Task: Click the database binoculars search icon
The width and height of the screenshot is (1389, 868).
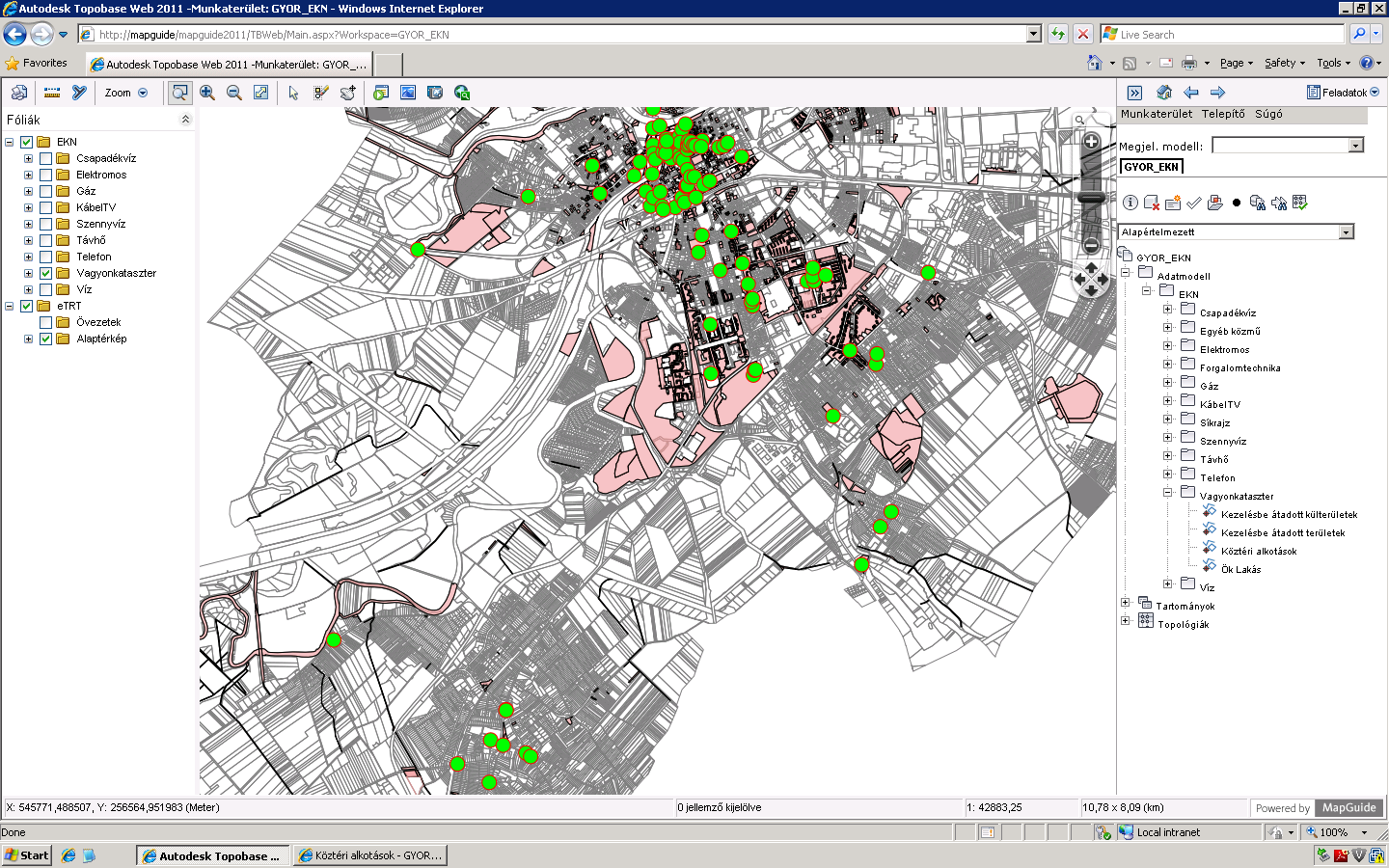Action: (1258, 203)
